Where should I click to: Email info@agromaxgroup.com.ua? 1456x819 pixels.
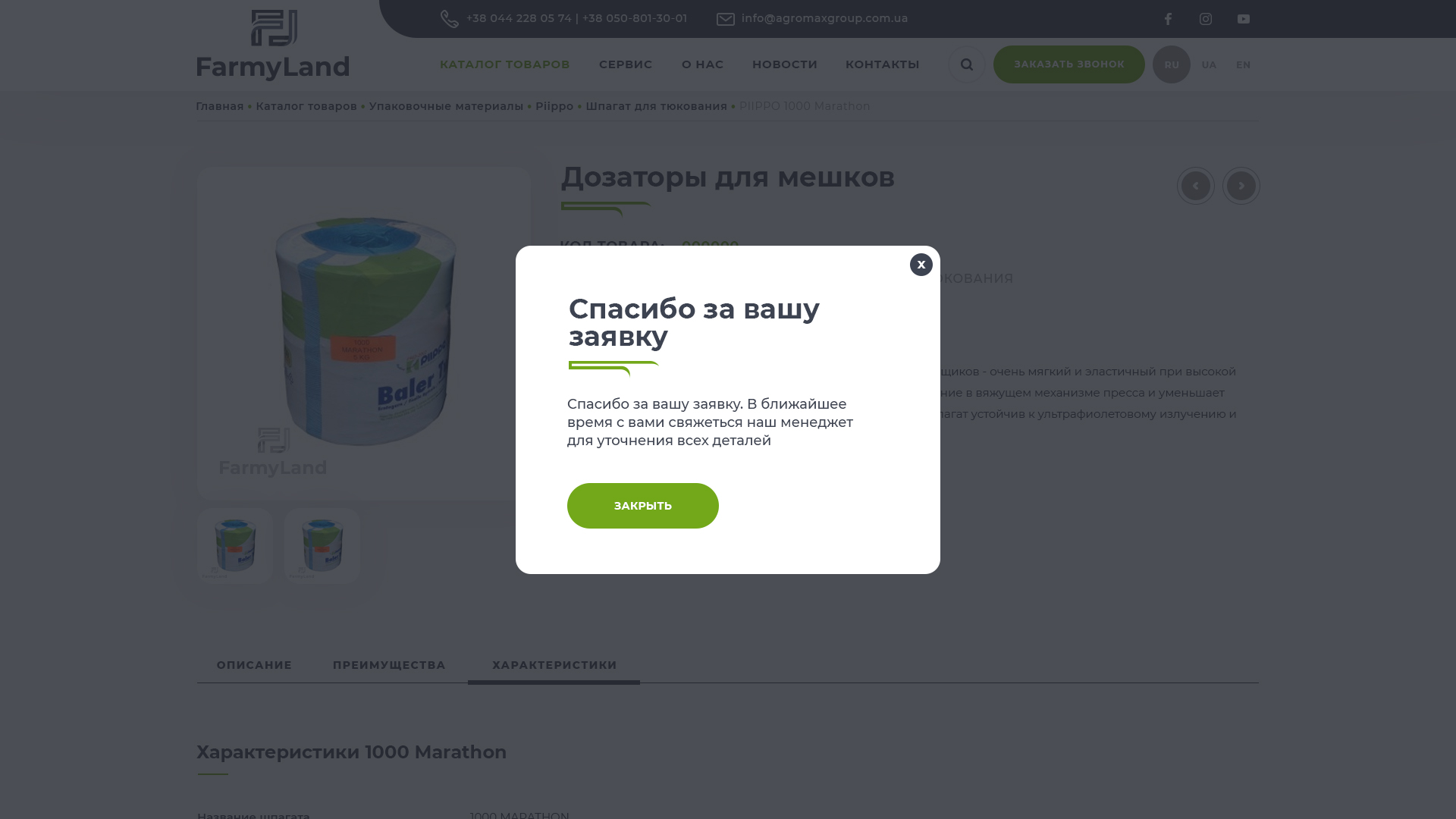click(x=824, y=18)
